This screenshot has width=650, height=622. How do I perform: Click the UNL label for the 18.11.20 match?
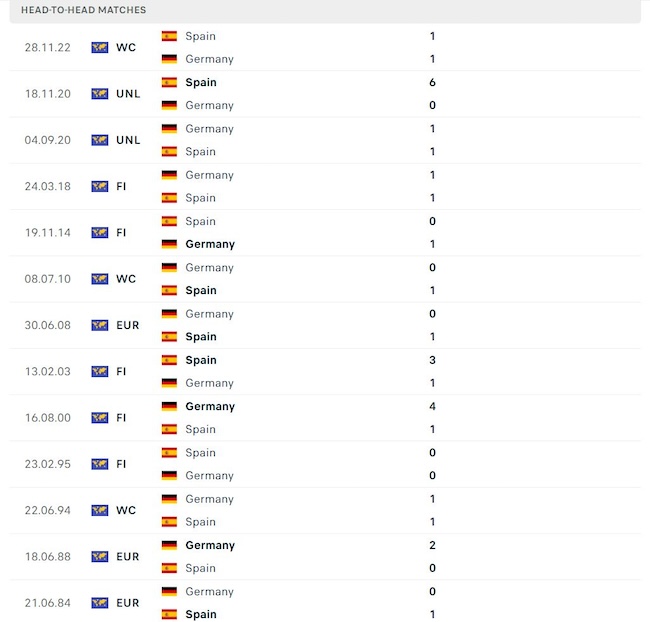click(x=128, y=94)
